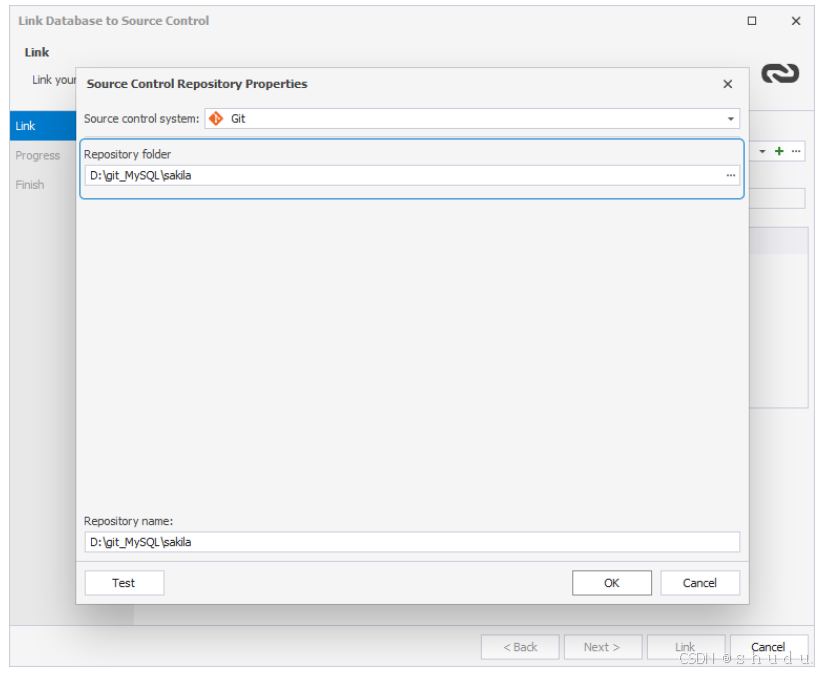Edit the Repository name field
Image resolution: width=823 pixels, height=674 pixels.
coord(412,542)
